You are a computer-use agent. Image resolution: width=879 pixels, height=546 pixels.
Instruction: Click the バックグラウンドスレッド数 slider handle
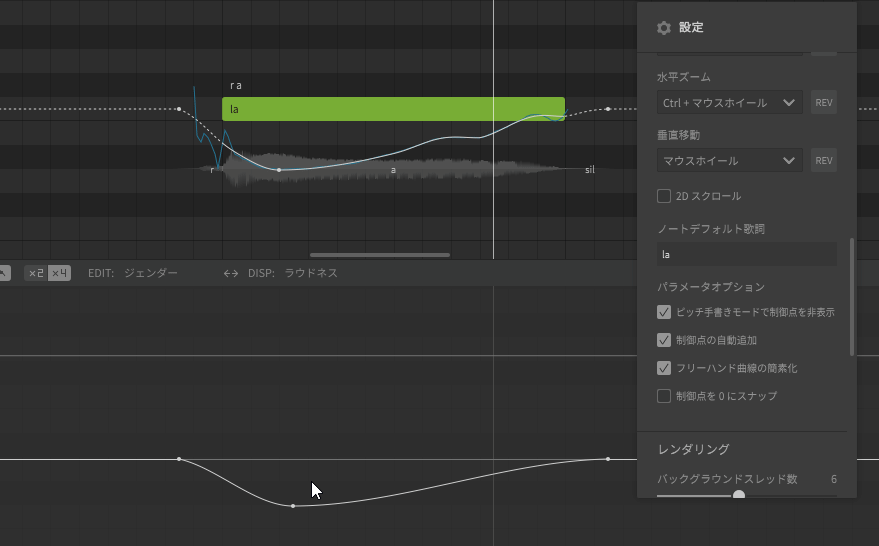(739, 495)
